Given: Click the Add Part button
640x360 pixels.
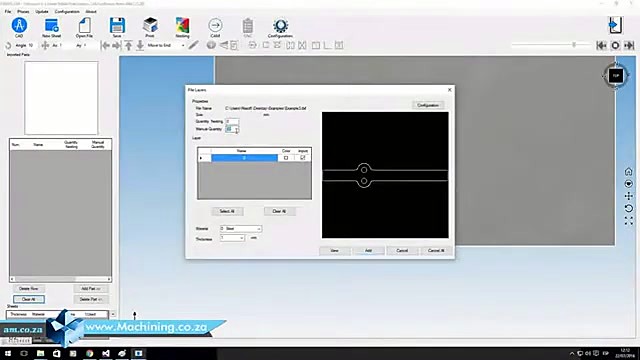Looking at the screenshot, I should [x=91, y=289].
